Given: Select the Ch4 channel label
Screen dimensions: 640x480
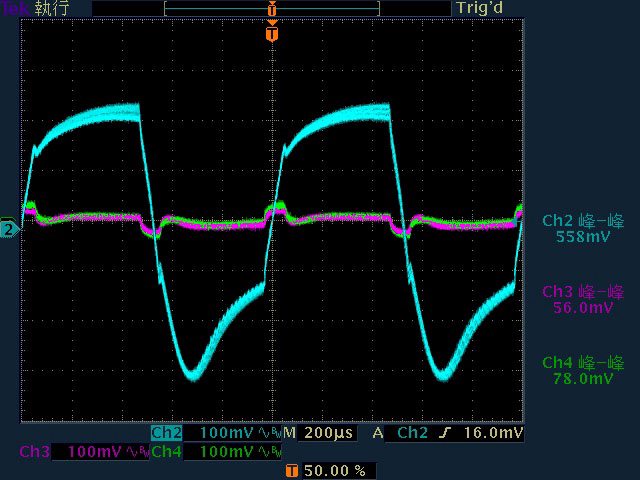Looking at the screenshot, I should pyautogui.click(x=166, y=452).
